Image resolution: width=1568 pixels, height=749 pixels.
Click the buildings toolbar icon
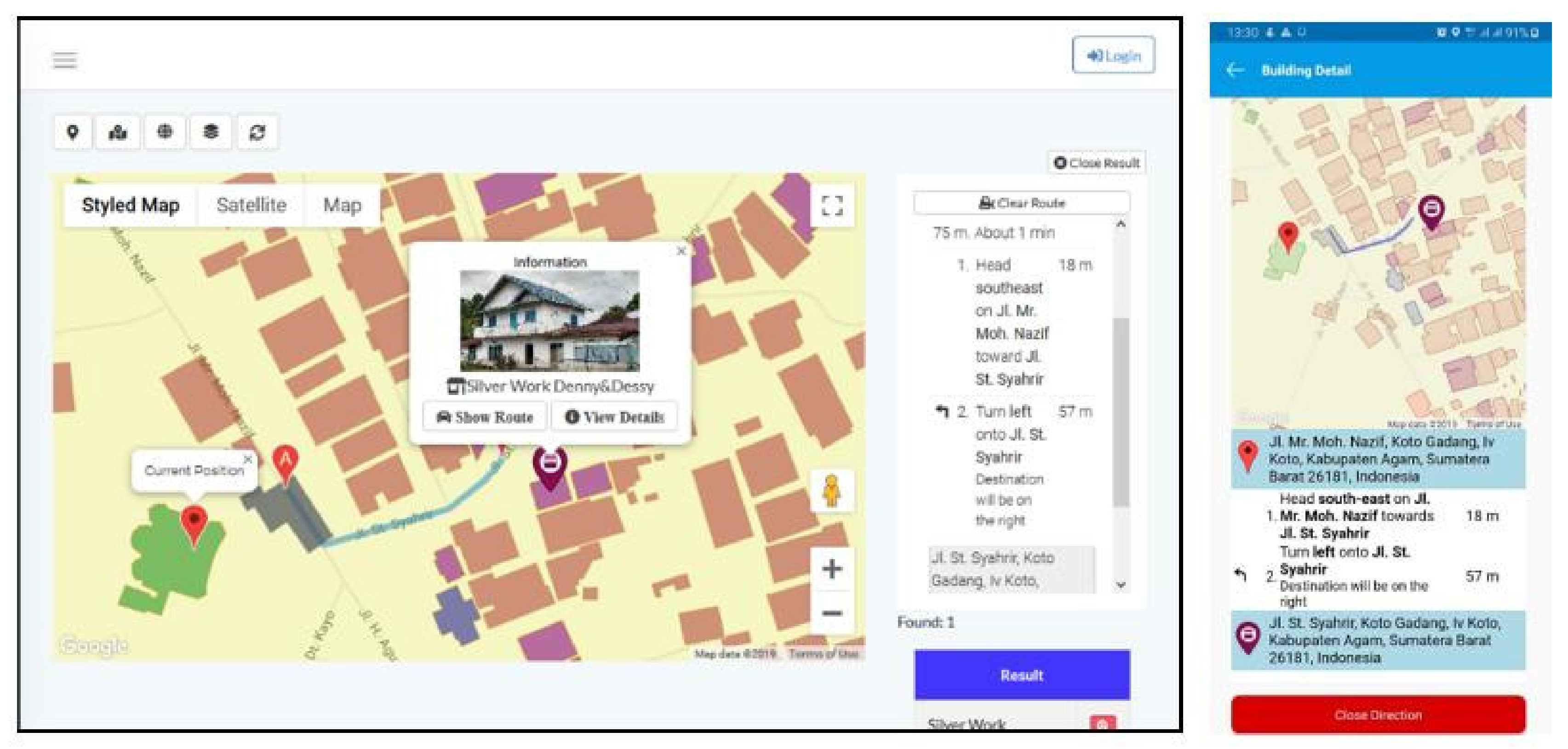tap(117, 132)
